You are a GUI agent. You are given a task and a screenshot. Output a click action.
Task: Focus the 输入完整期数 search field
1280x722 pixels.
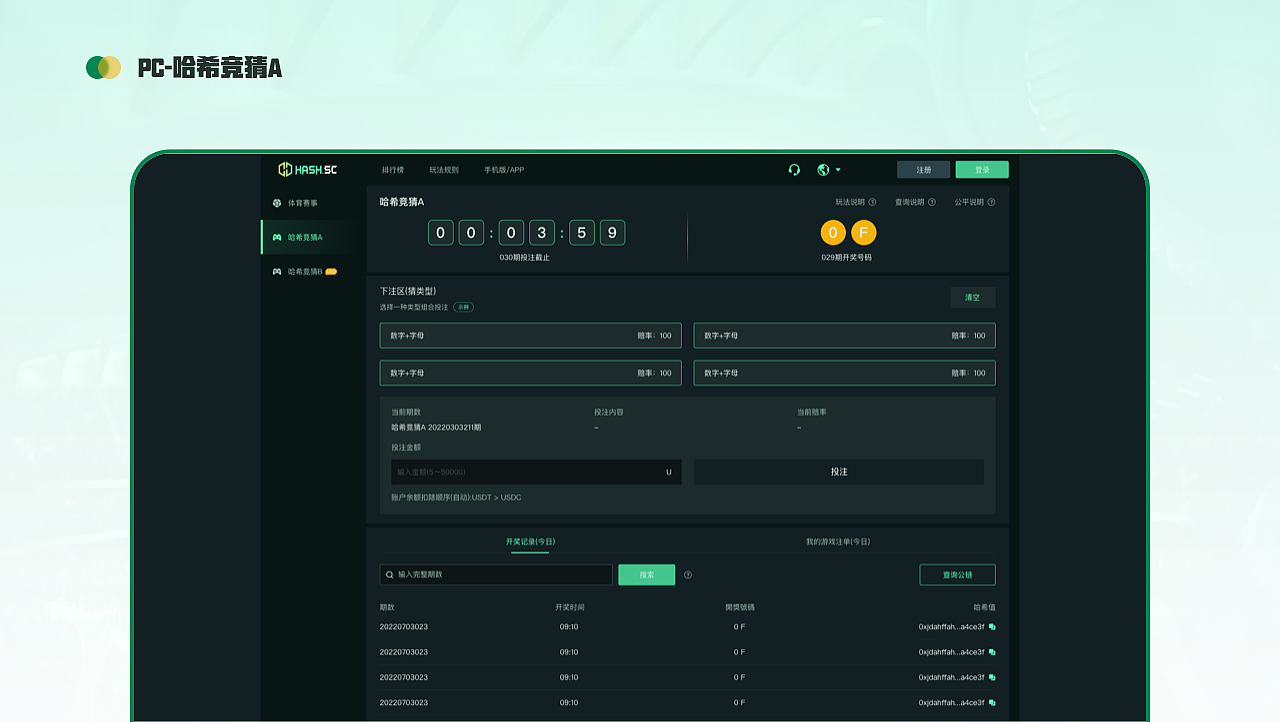[x=496, y=575]
